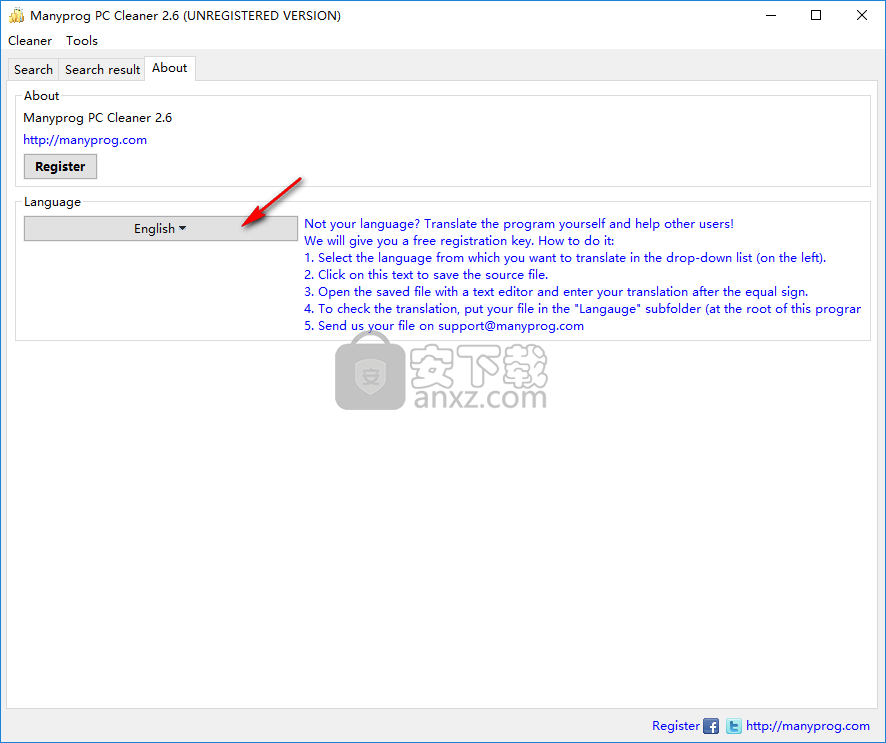Click the "Open the saved file" instruction line

(x=556, y=292)
